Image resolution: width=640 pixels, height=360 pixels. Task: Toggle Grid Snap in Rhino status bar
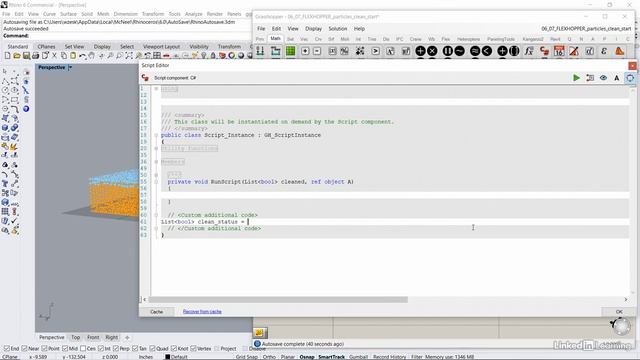point(247,357)
